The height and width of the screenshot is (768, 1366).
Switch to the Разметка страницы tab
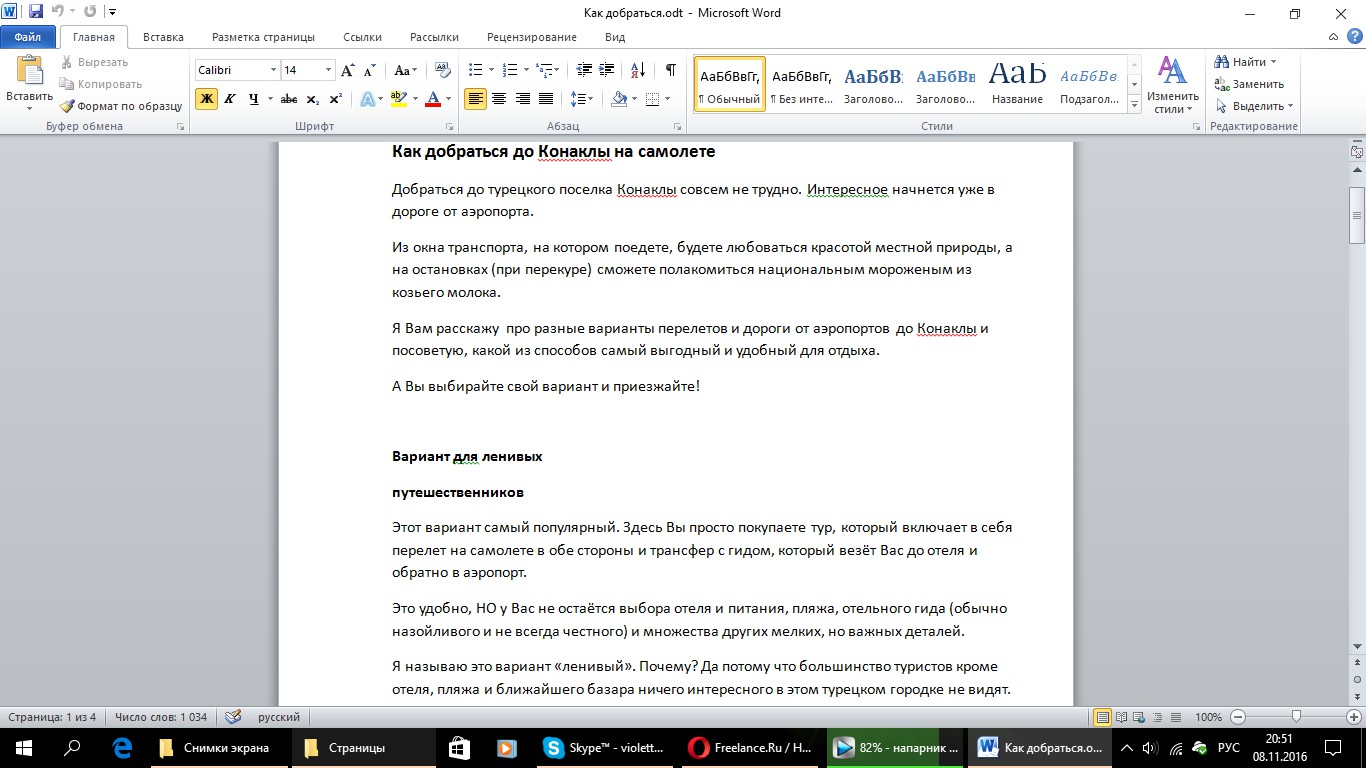[x=263, y=37]
